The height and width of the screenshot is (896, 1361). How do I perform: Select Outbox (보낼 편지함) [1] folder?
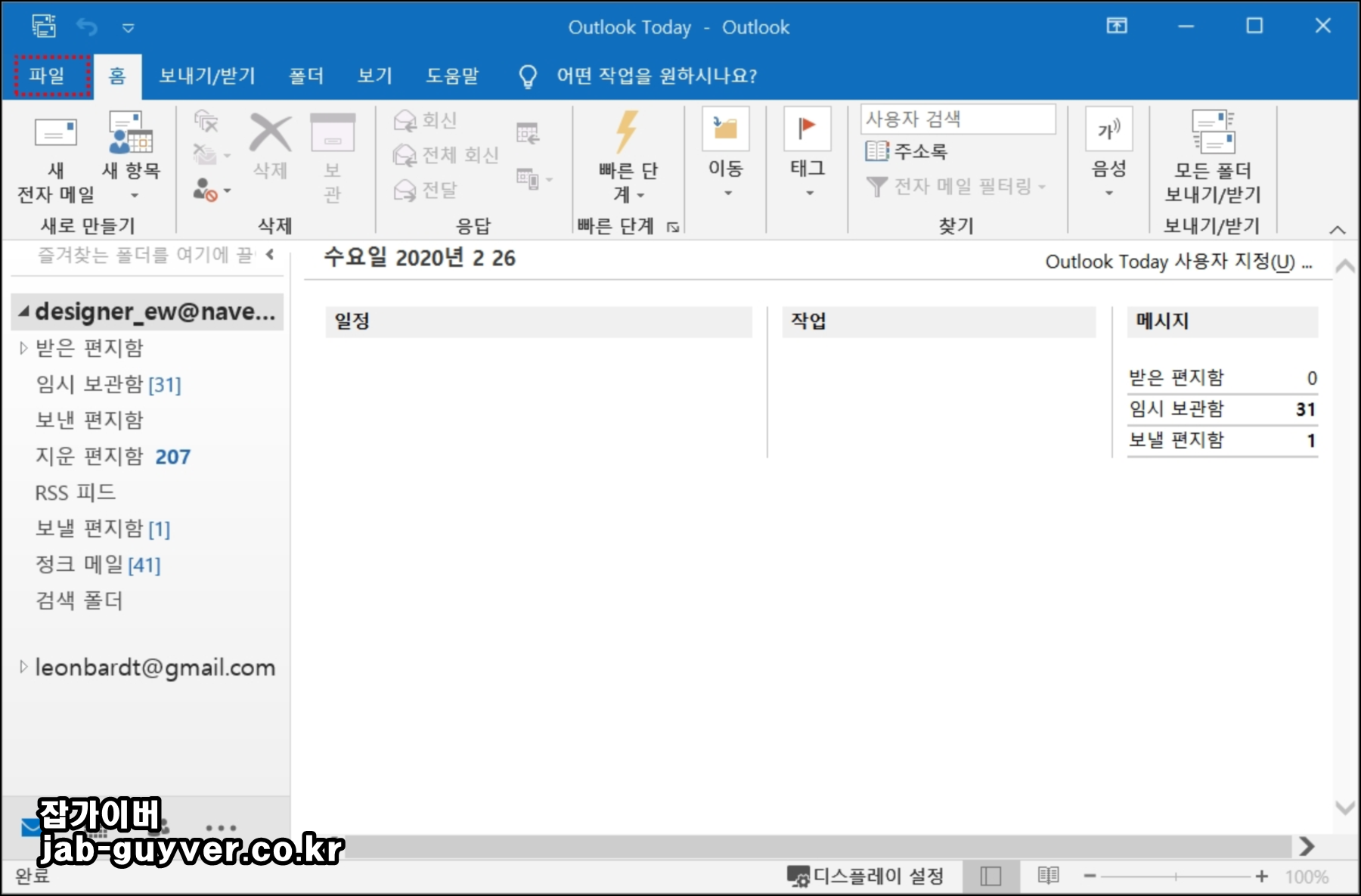(x=103, y=529)
